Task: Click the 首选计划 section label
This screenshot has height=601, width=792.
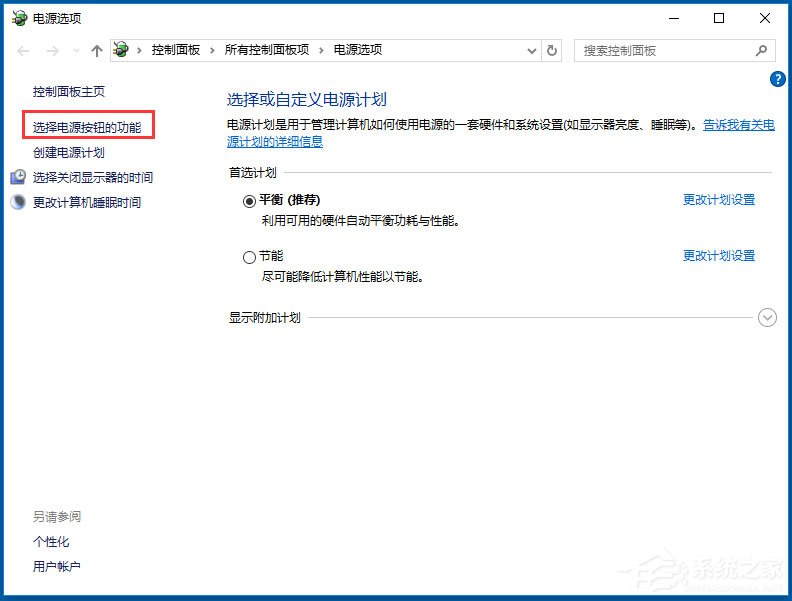Action: [x=253, y=173]
